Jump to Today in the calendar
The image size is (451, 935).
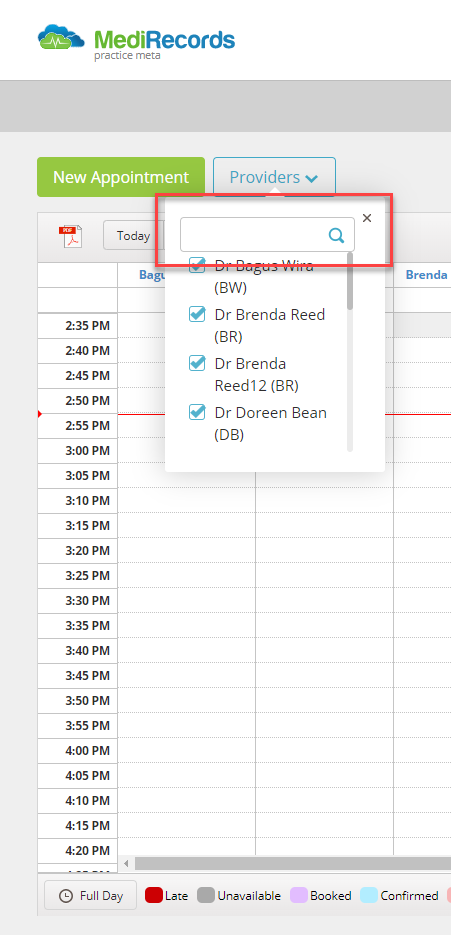pyautogui.click(x=133, y=236)
